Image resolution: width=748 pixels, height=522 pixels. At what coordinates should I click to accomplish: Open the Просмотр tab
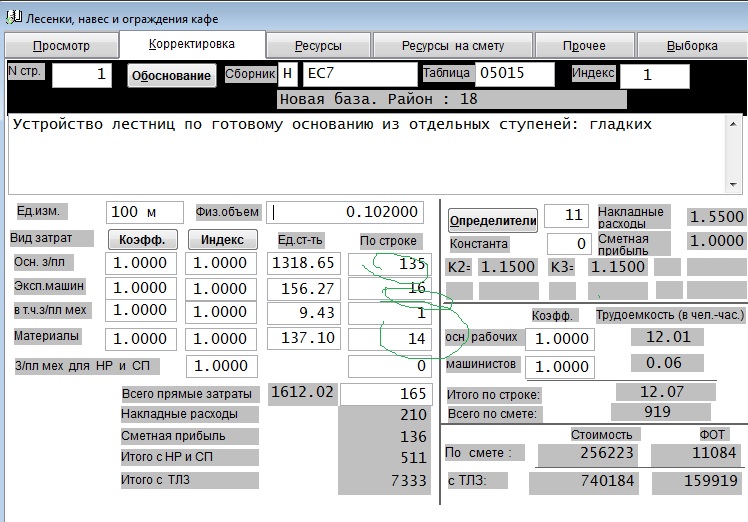click(x=61, y=46)
